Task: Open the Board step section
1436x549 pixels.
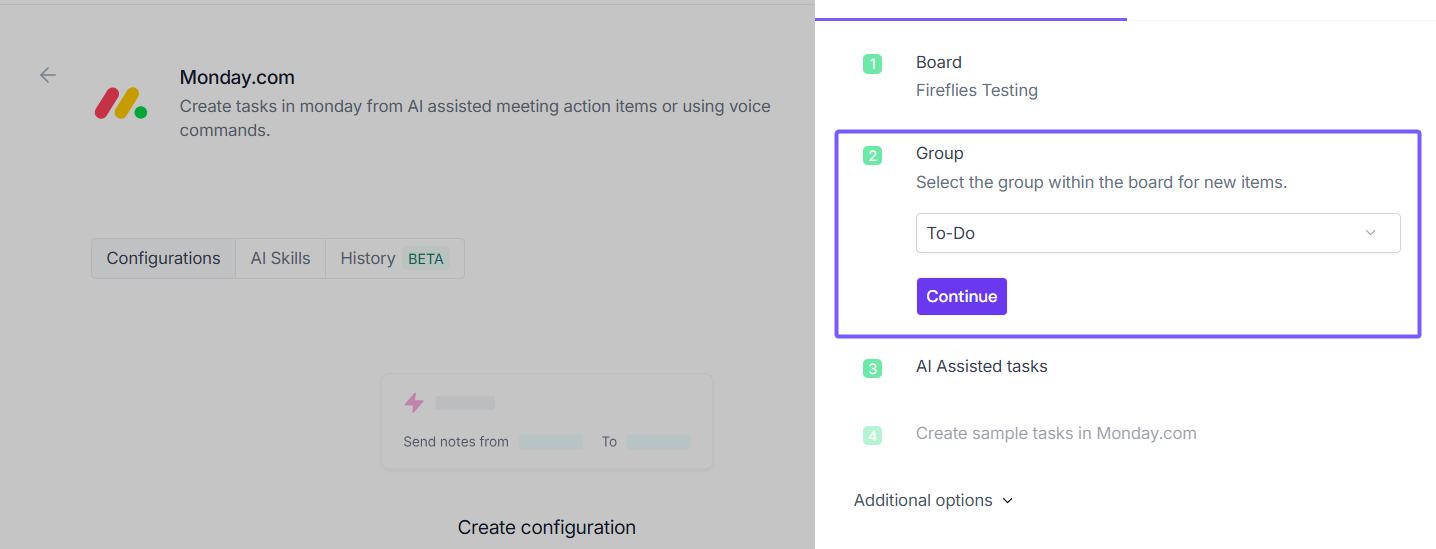Action: tap(939, 63)
